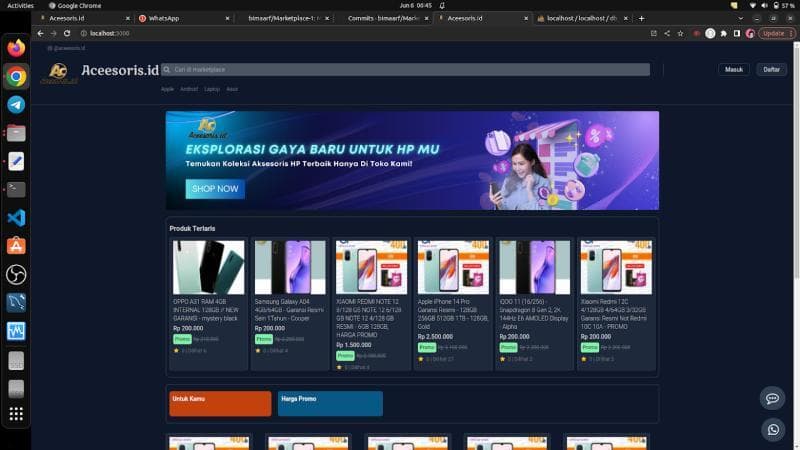Open the Chrome extensions puzzle icon
This screenshot has width=800, height=450.
coord(723,33)
